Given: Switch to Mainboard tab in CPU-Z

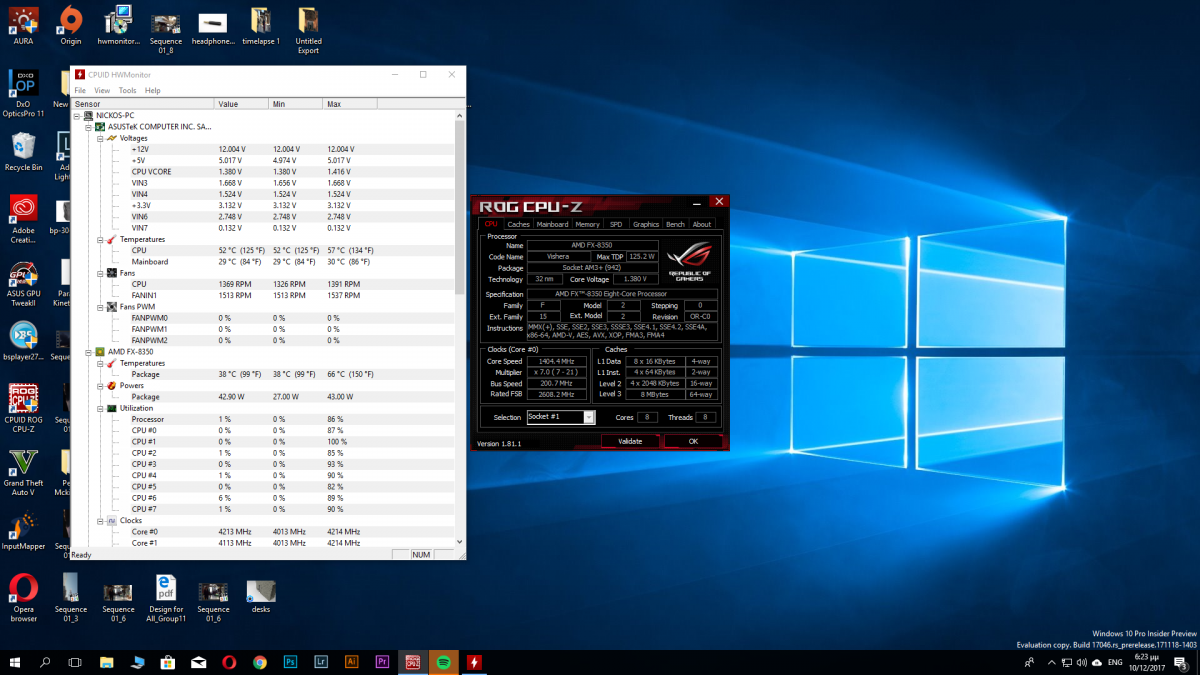Looking at the screenshot, I should click(552, 224).
